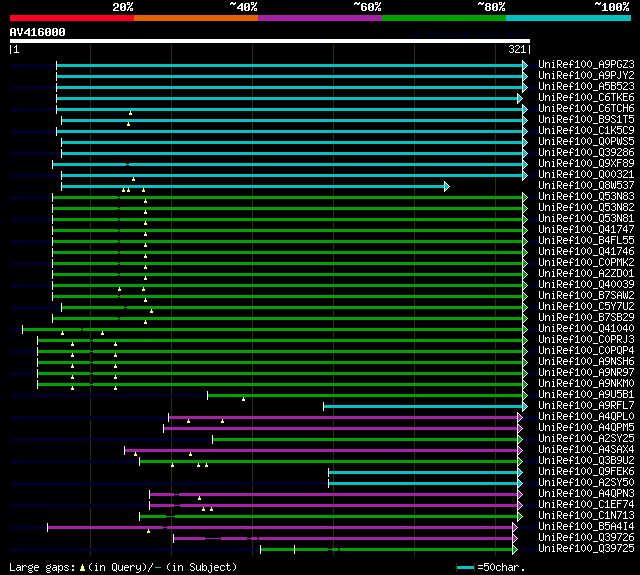Click the UniRef100_Q3B9U2 label

point(586,461)
